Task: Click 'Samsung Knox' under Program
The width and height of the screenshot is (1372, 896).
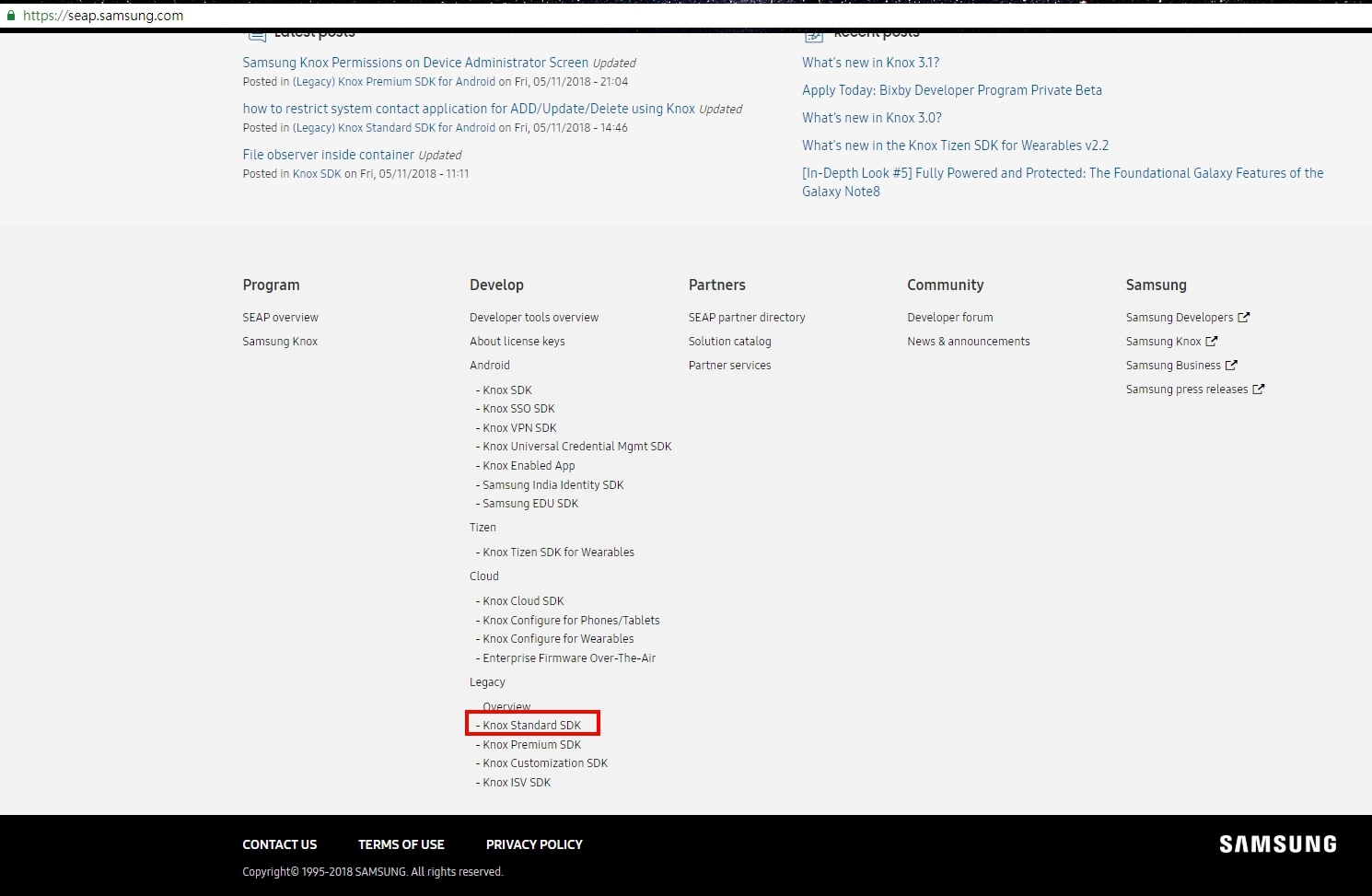Action: 280,342
